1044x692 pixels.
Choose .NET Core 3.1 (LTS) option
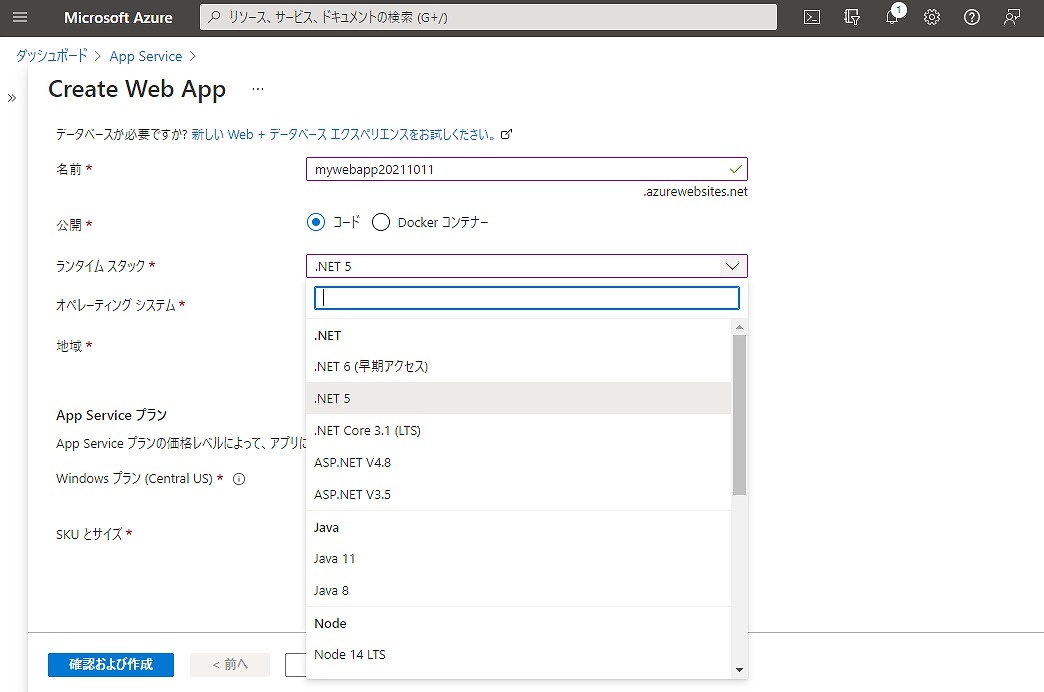(x=519, y=430)
